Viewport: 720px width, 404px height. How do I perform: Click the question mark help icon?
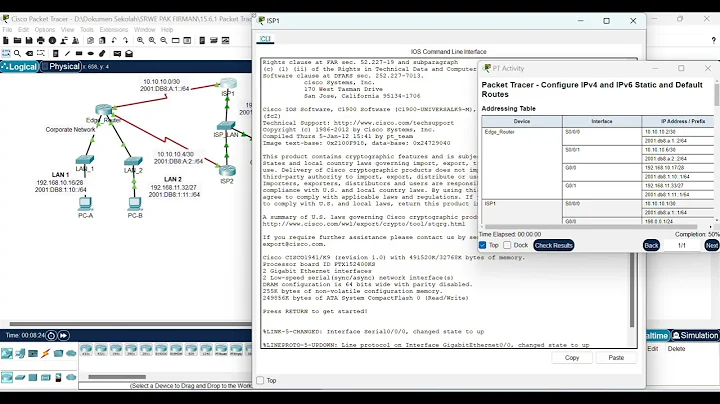[x=713, y=41]
